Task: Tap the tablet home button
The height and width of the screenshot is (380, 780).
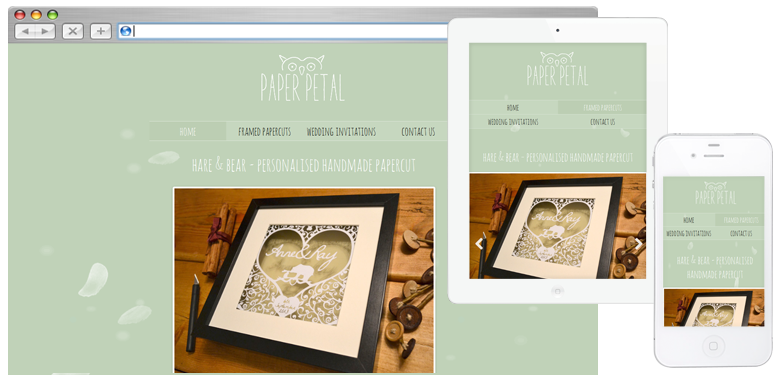Action: click(557, 291)
